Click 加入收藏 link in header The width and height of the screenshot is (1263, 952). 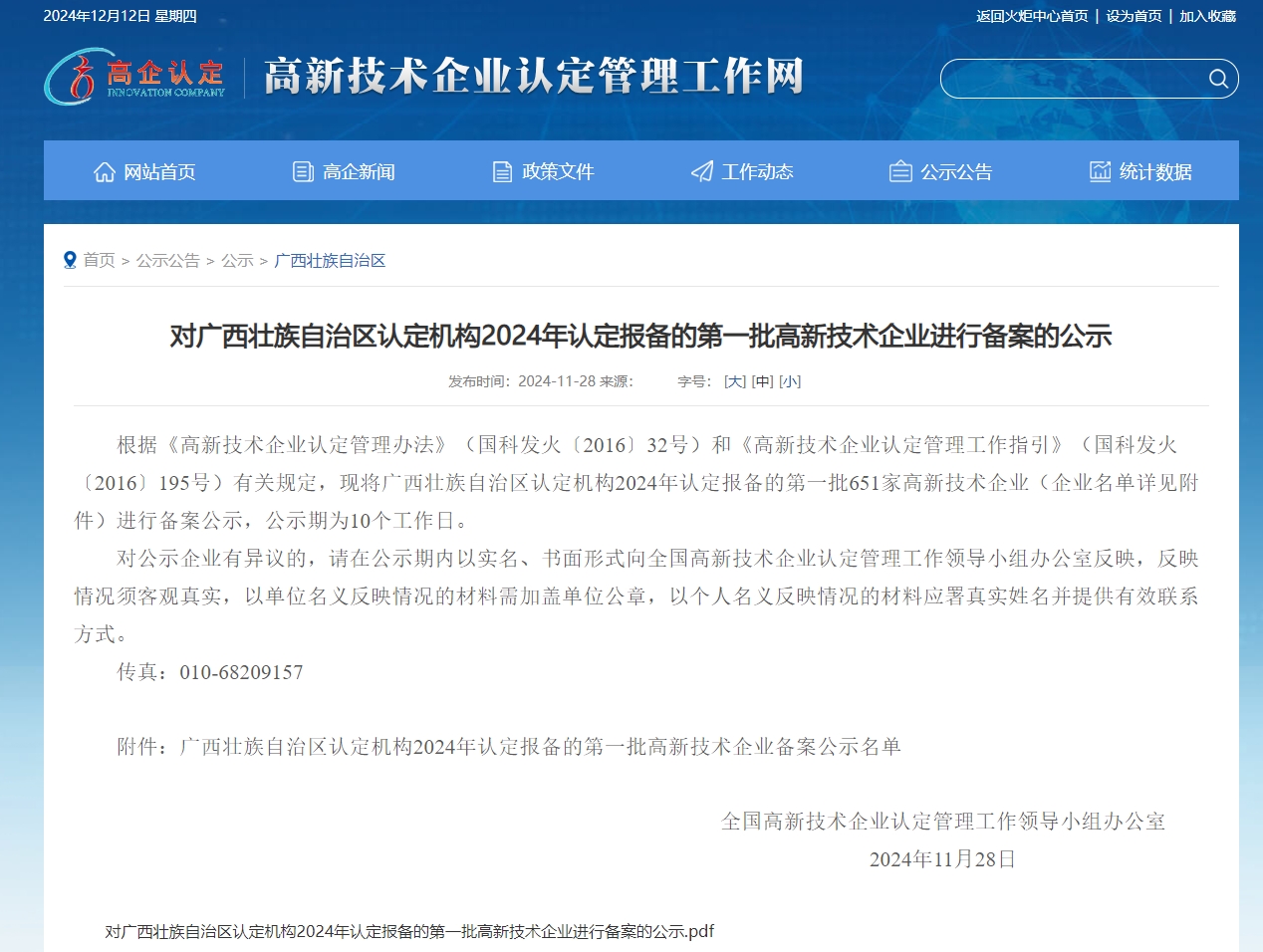(x=1207, y=16)
